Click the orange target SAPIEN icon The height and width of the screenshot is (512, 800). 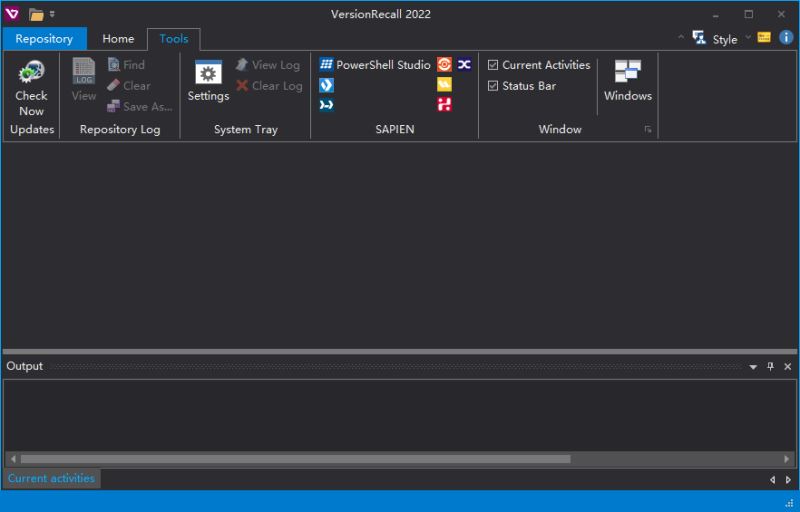444,64
